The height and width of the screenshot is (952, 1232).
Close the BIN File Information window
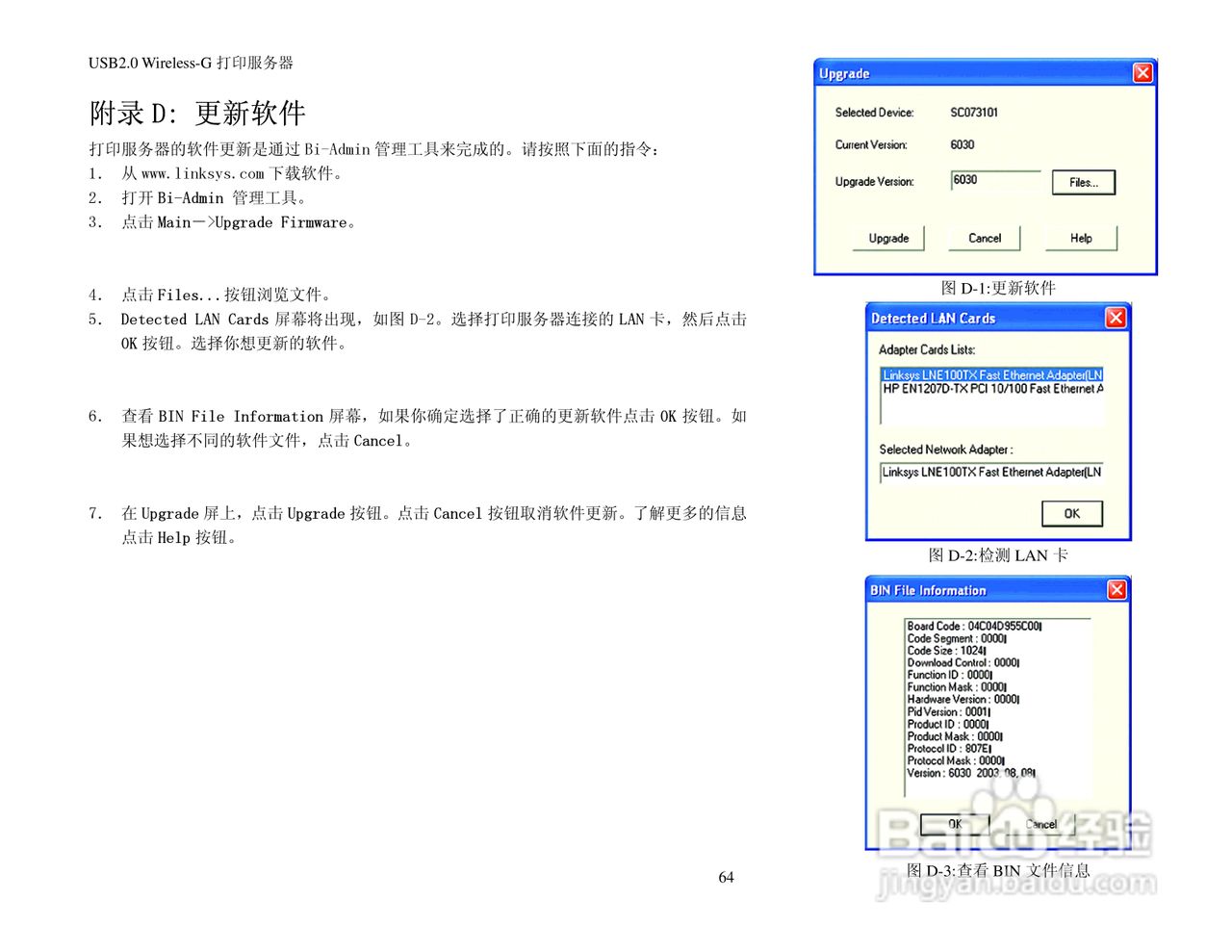pos(1116,589)
